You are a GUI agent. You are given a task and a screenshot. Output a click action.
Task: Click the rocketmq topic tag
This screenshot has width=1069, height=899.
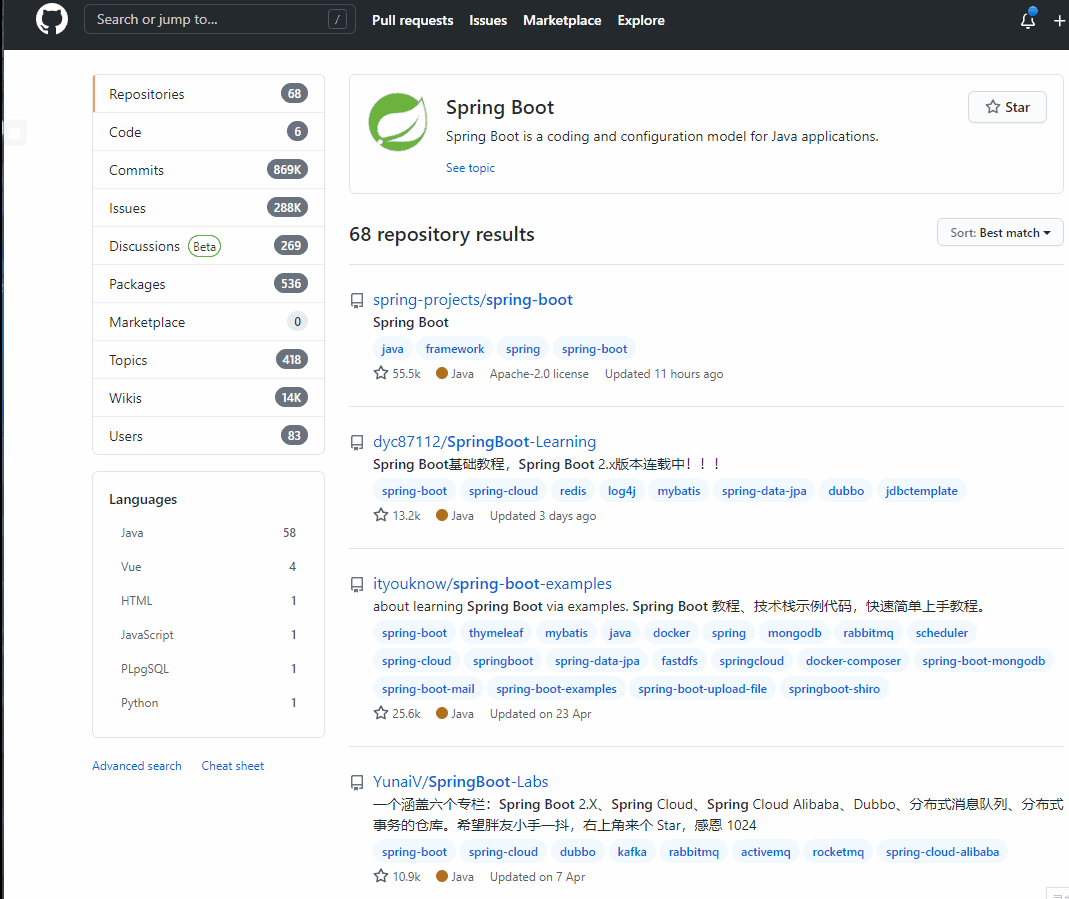[838, 851]
